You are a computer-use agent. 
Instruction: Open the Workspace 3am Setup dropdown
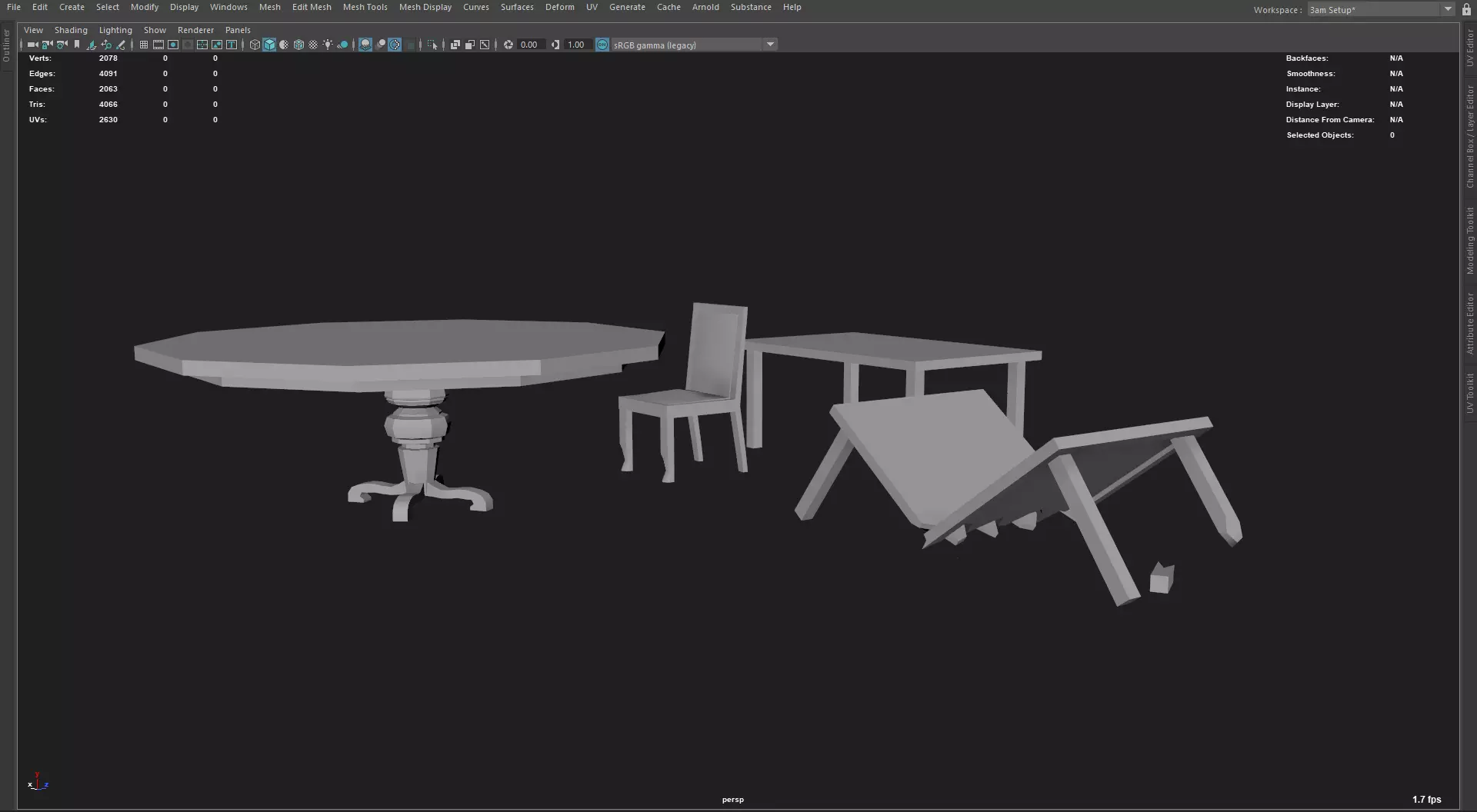click(1381, 9)
